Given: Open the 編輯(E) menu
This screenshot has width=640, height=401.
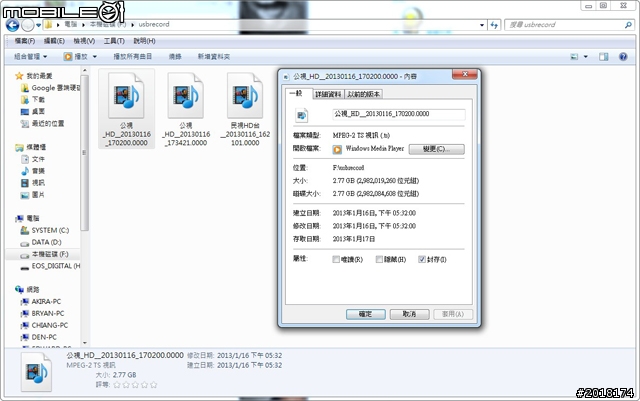Looking at the screenshot, I should point(54,41).
